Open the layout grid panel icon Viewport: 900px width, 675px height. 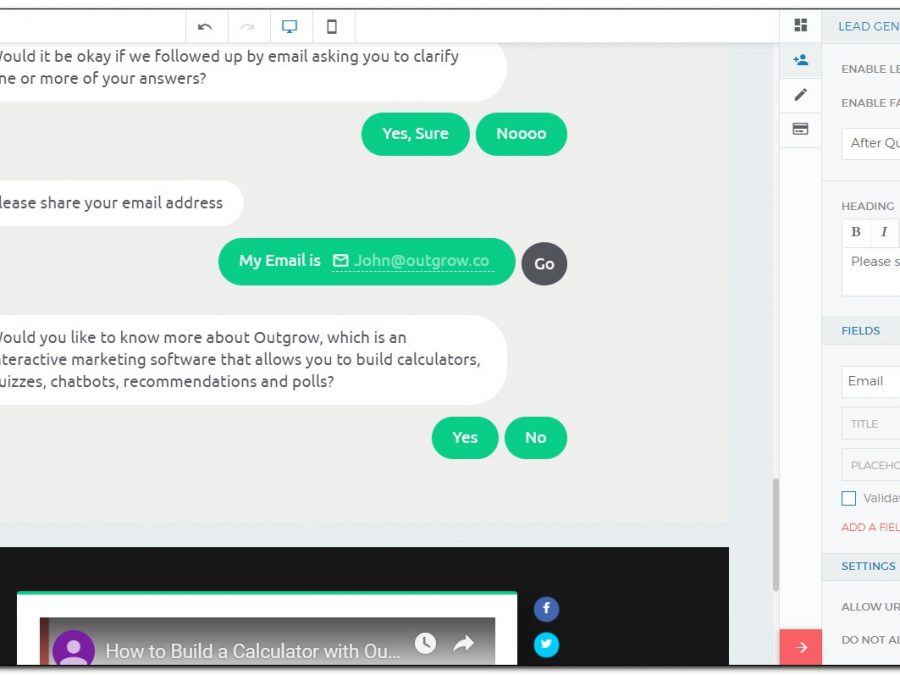(800, 26)
